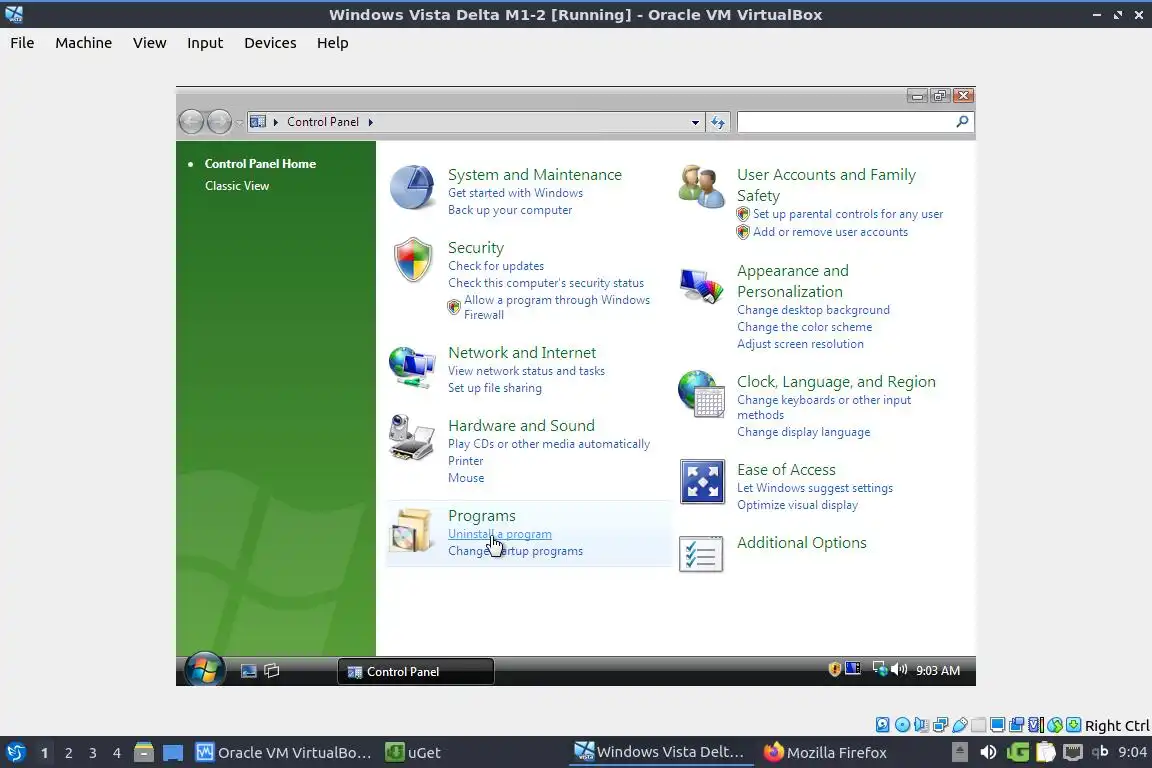
Task: Click Switch between windows quick launch icon
Action: pyautogui.click(x=272, y=671)
